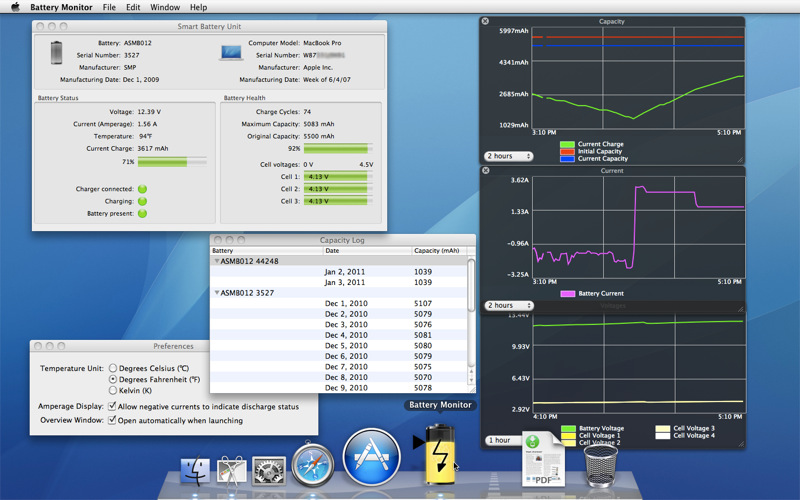This screenshot has height=500, width=800.
Task: Click the Battery Current magenta legend swatch
Action: [x=567, y=293]
